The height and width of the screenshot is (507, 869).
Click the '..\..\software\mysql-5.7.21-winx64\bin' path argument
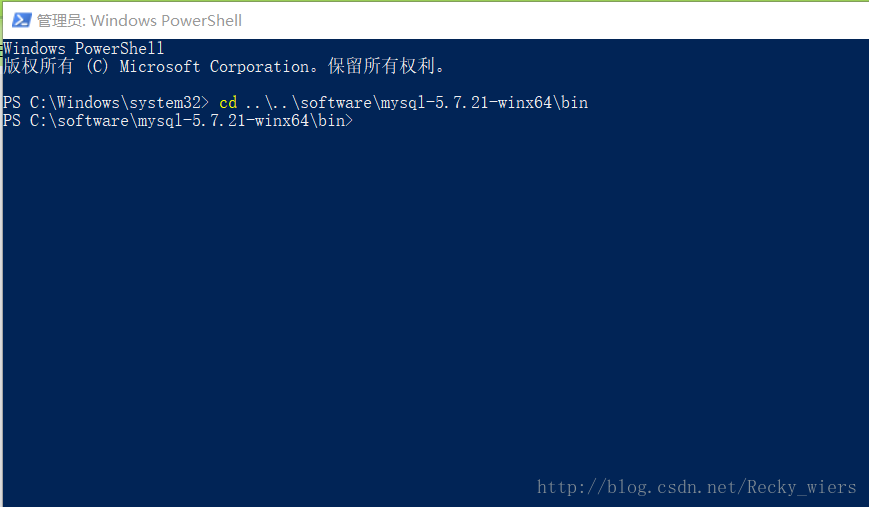416,103
